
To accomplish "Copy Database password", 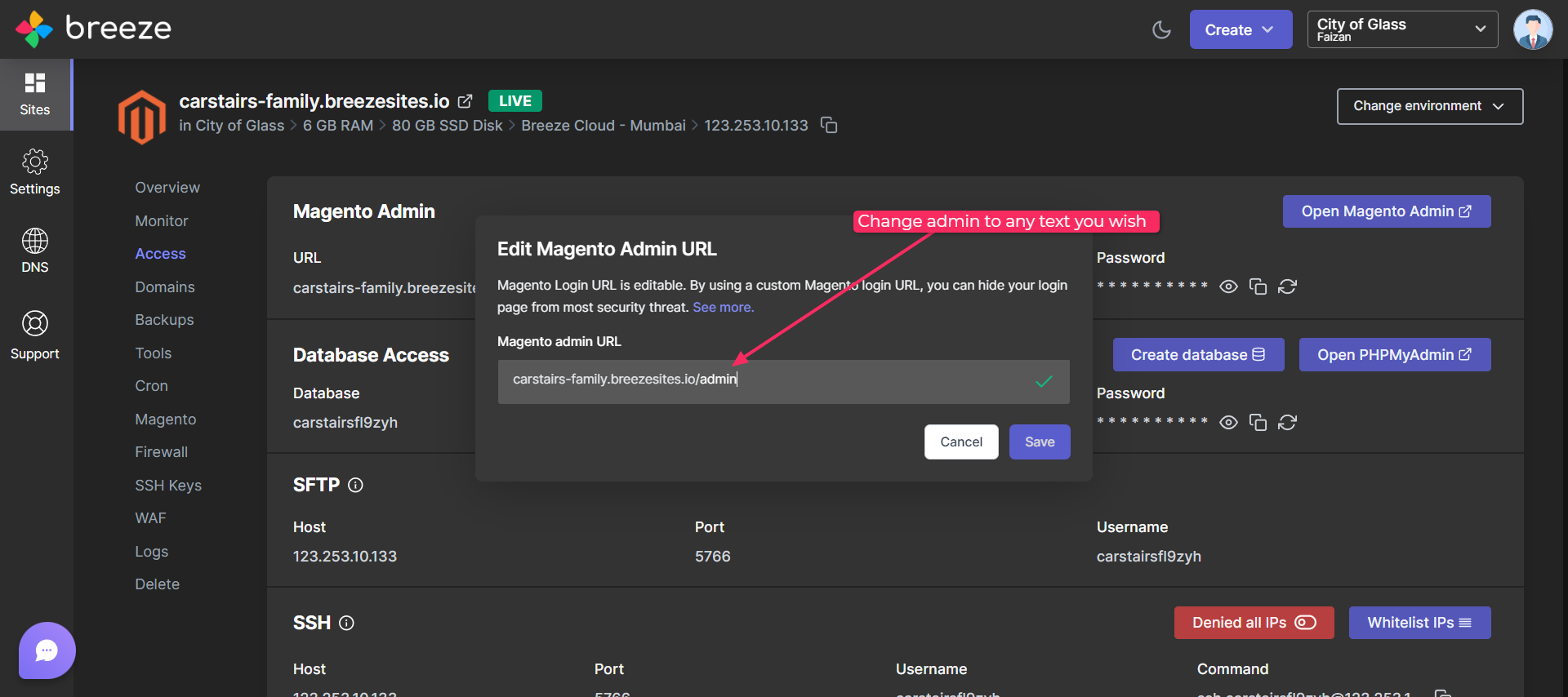I will [x=1258, y=422].
